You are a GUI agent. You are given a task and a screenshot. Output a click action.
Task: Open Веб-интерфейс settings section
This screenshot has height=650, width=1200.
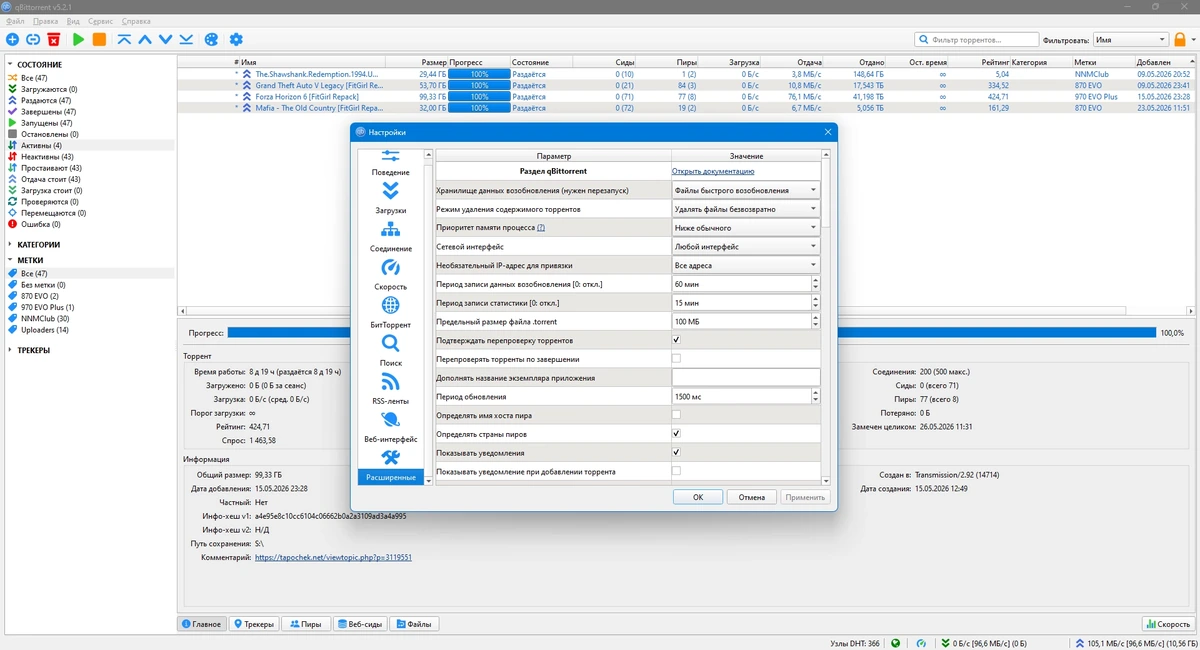(391, 427)
